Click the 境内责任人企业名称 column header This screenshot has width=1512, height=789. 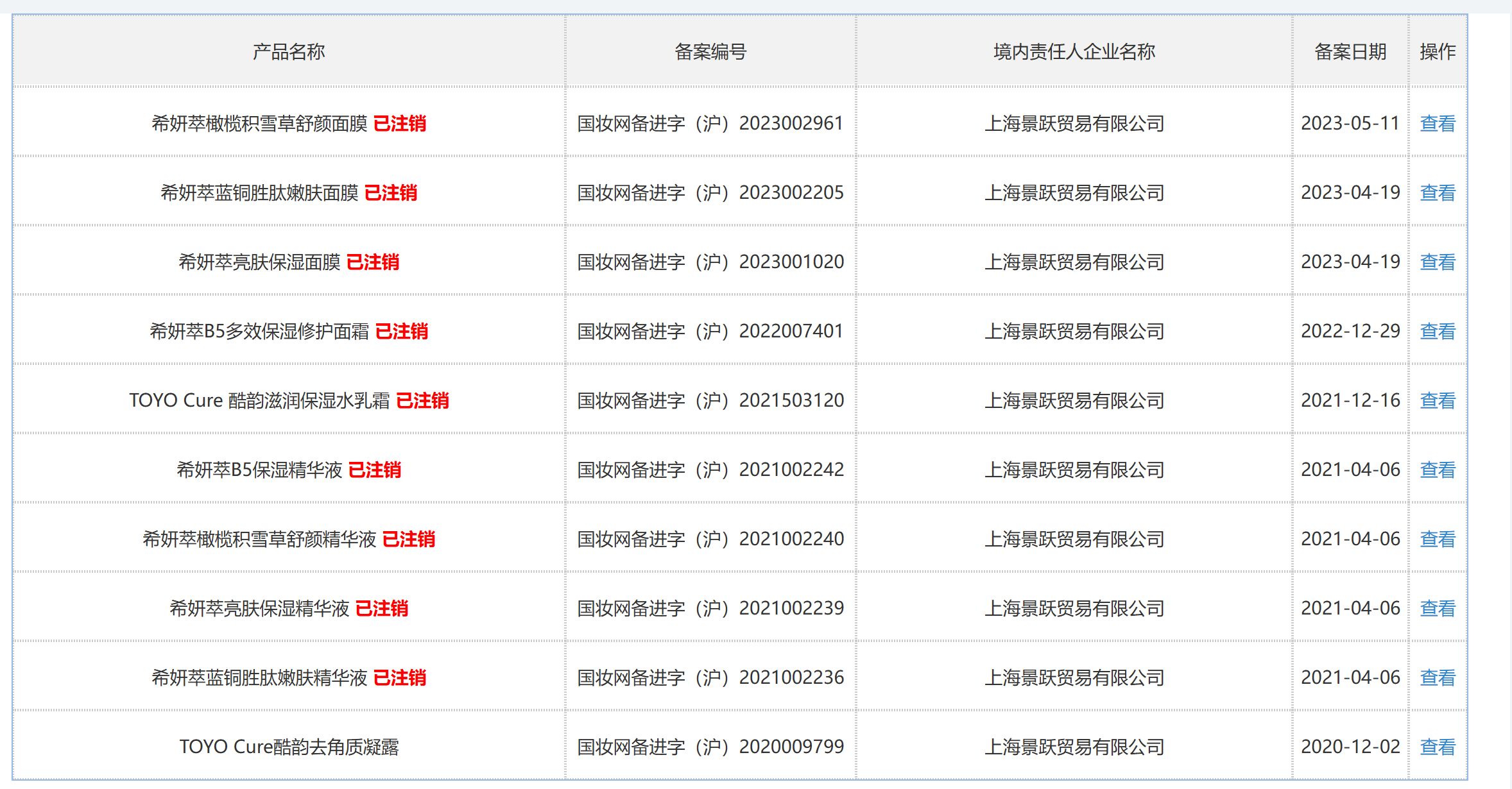[x=1074, y=51]
